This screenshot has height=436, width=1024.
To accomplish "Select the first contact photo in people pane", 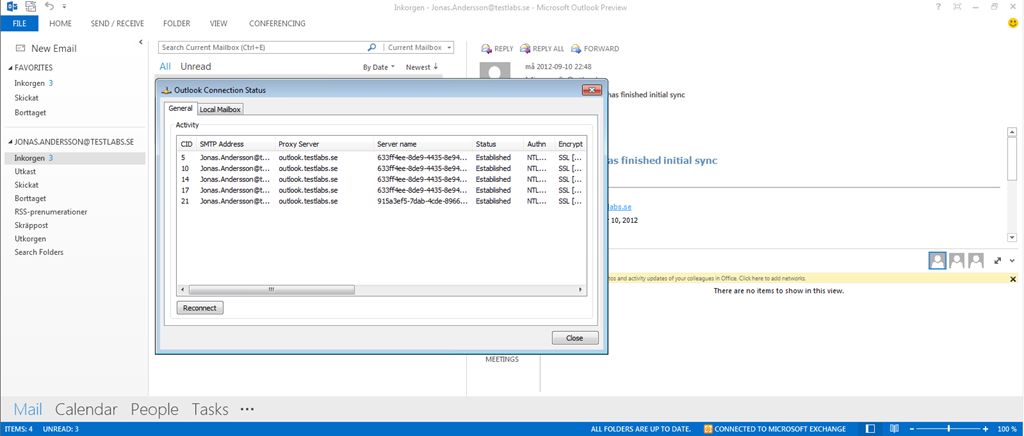I will 937,261.
